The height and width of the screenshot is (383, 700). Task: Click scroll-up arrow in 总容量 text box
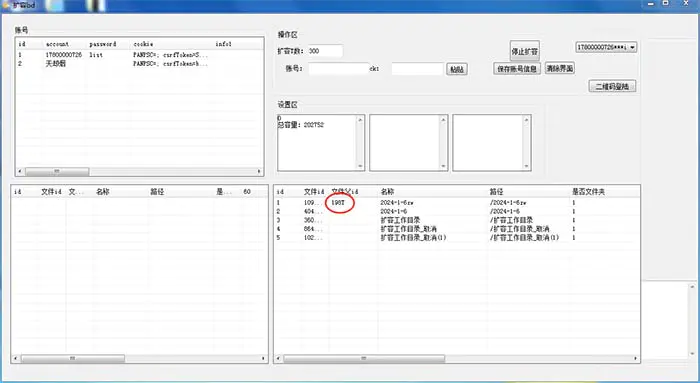pos(360,120)
